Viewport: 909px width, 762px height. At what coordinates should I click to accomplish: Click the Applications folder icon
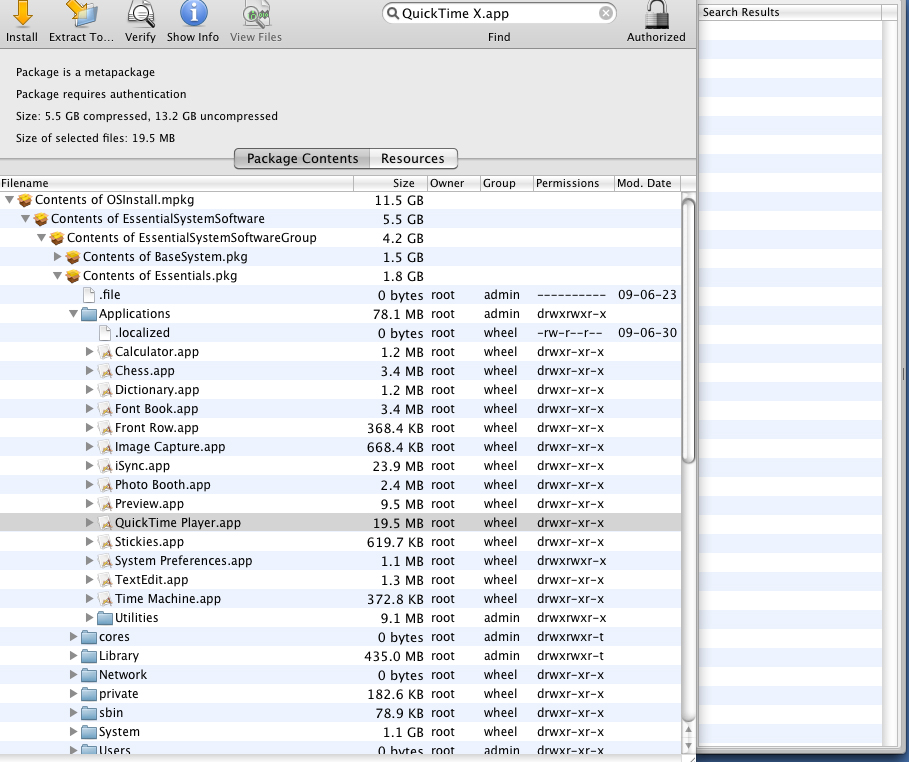coord(89,314)
